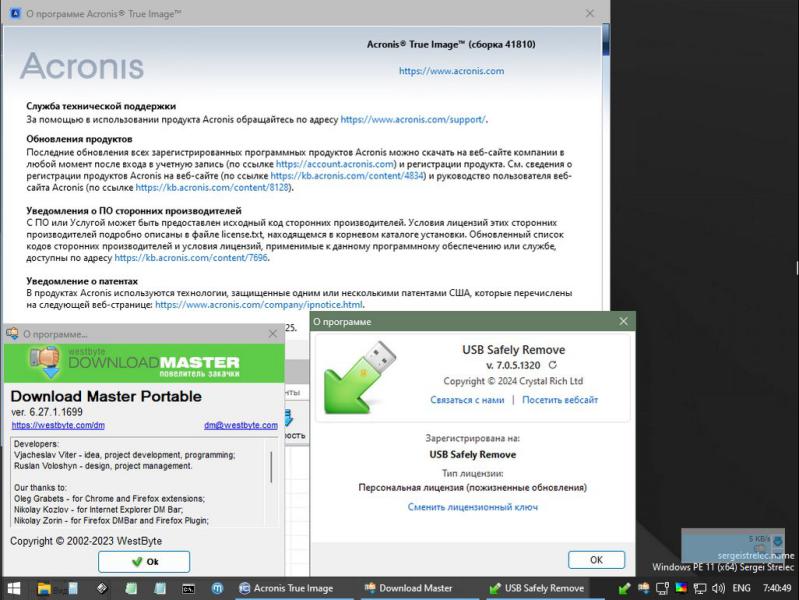Click the ENG language indicator
799x600 pixels.
741,588
